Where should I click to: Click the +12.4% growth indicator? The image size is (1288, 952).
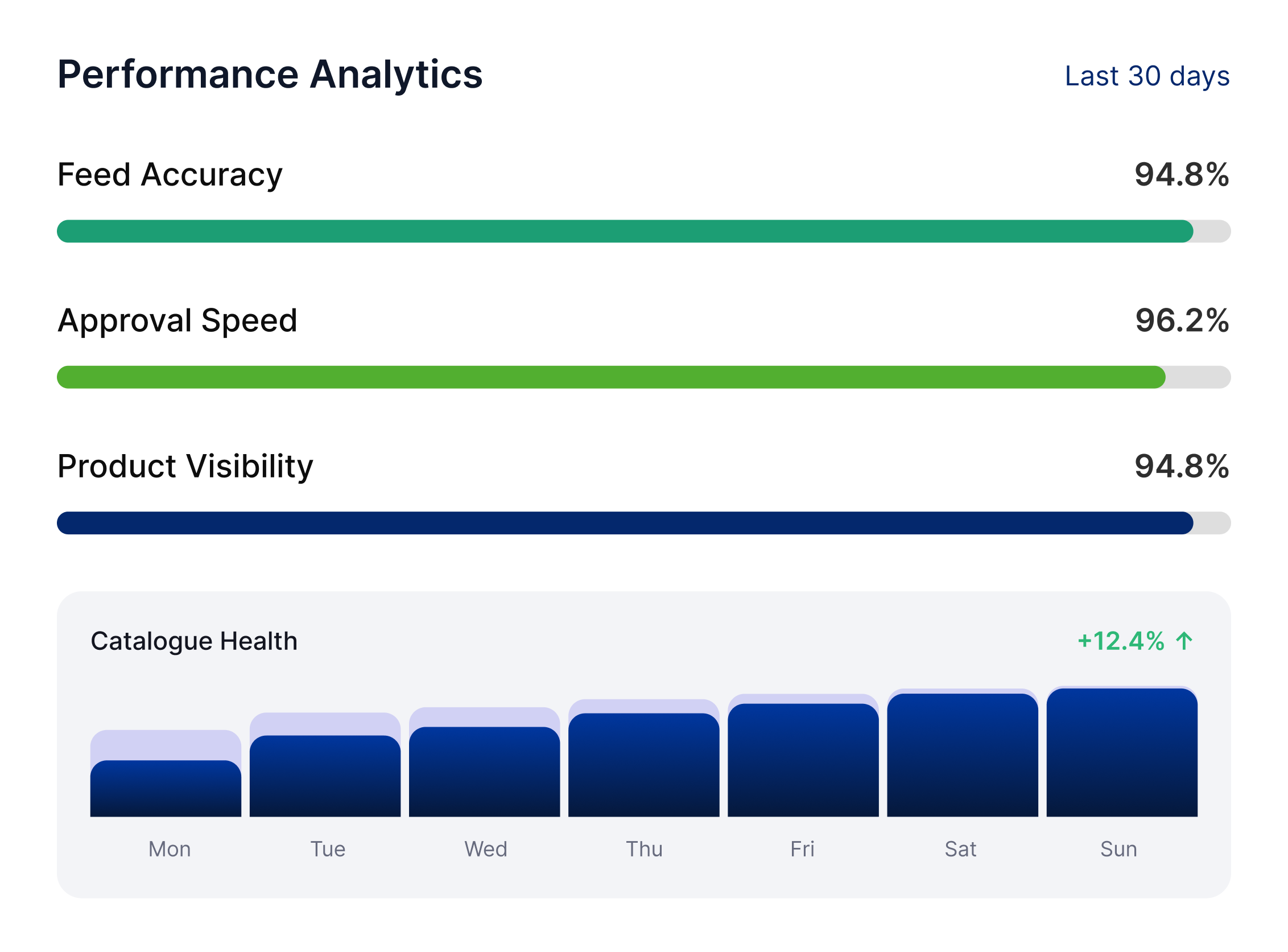[1120, 641]
